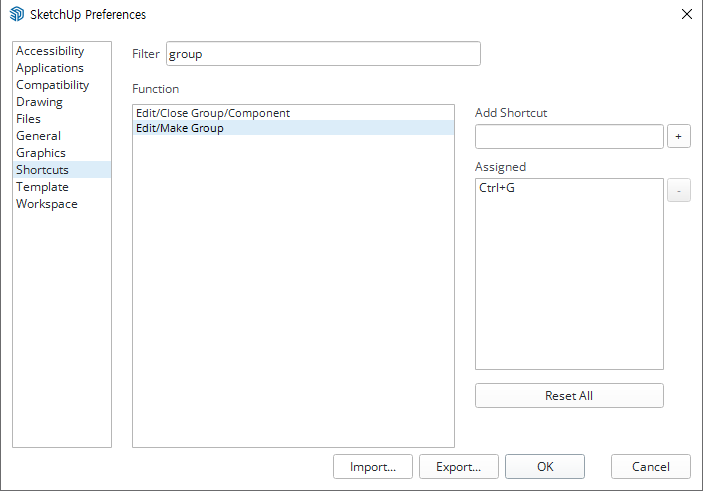Open the Files preferences category

[62, 119]
